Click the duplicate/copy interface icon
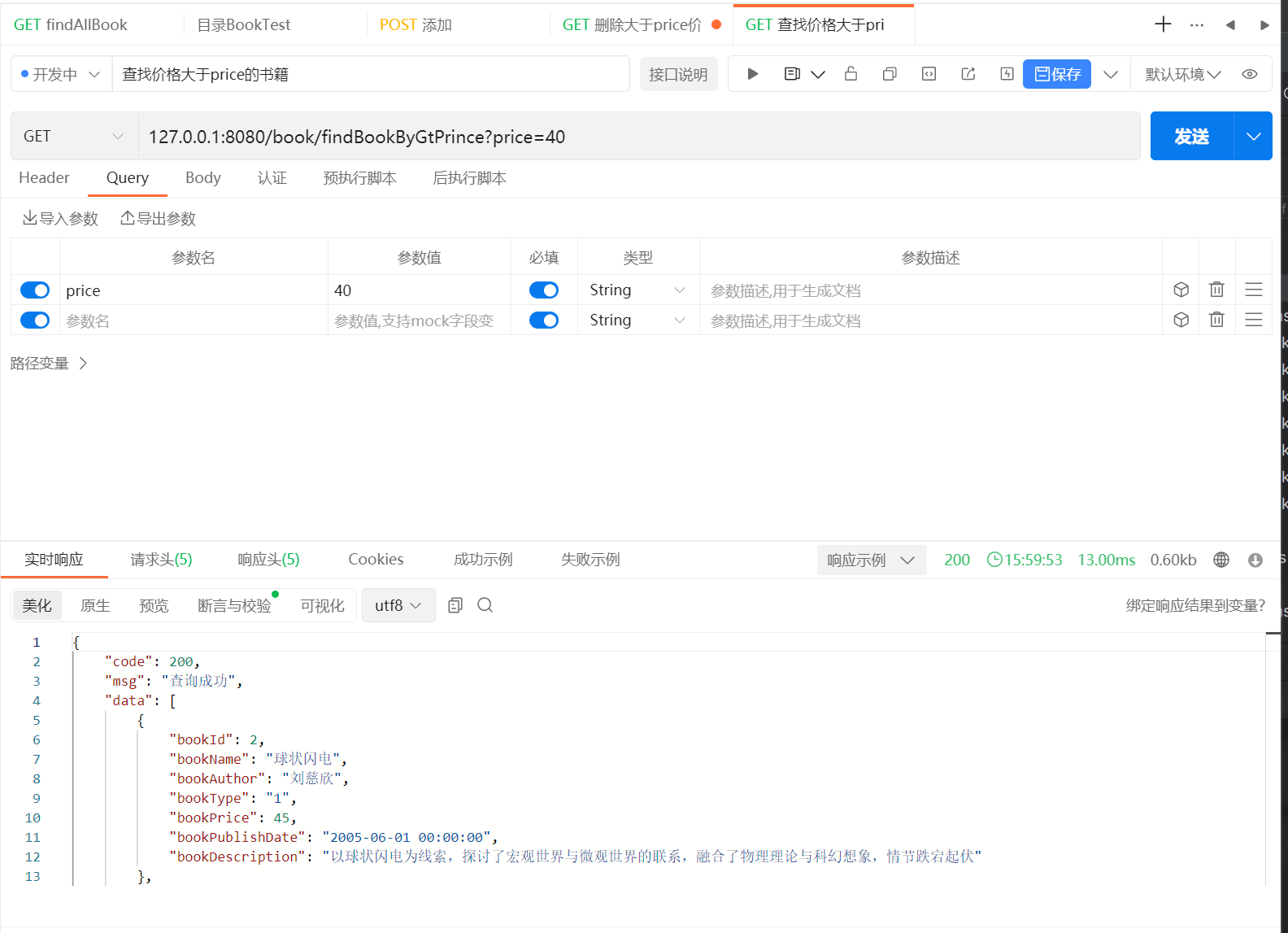1288x933 pixels. pyautogui.click(x=890, y=74)
